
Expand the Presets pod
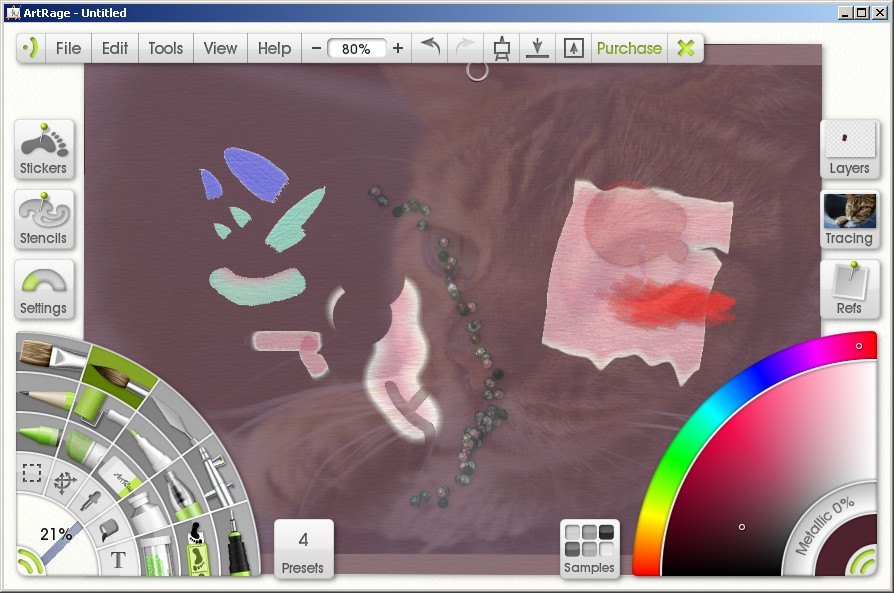pos(303,547)
